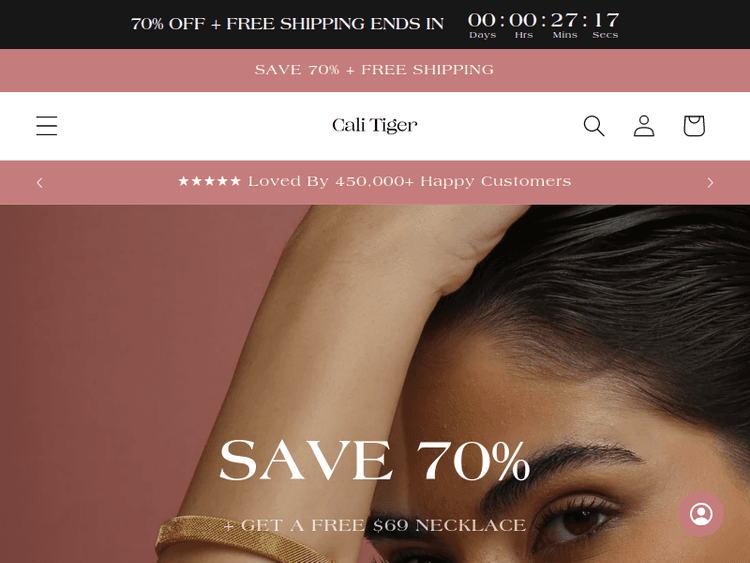The height and width of the screenshot is (563, 750).
Task: Click the 70% Off ends in countdown text
Action: pos(287,24)
